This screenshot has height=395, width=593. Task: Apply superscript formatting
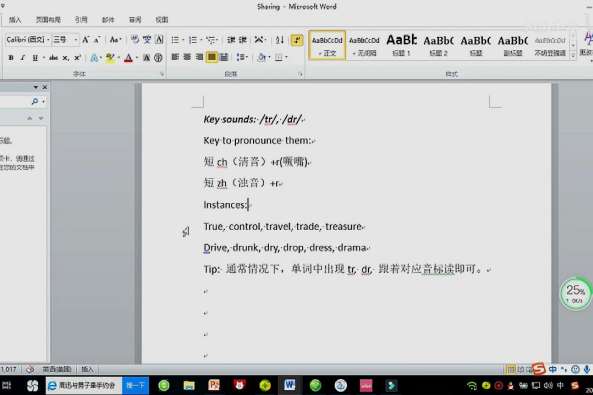78,58
